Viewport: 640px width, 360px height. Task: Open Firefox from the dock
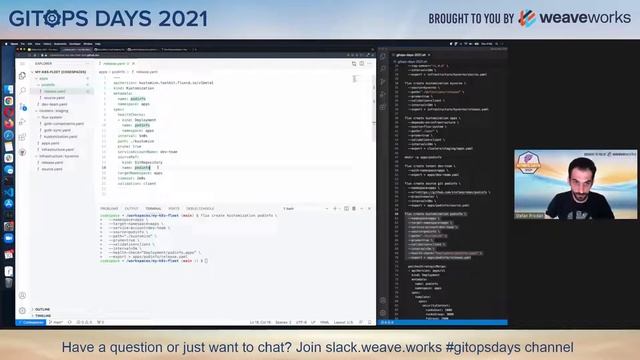[x=9, y=123]
